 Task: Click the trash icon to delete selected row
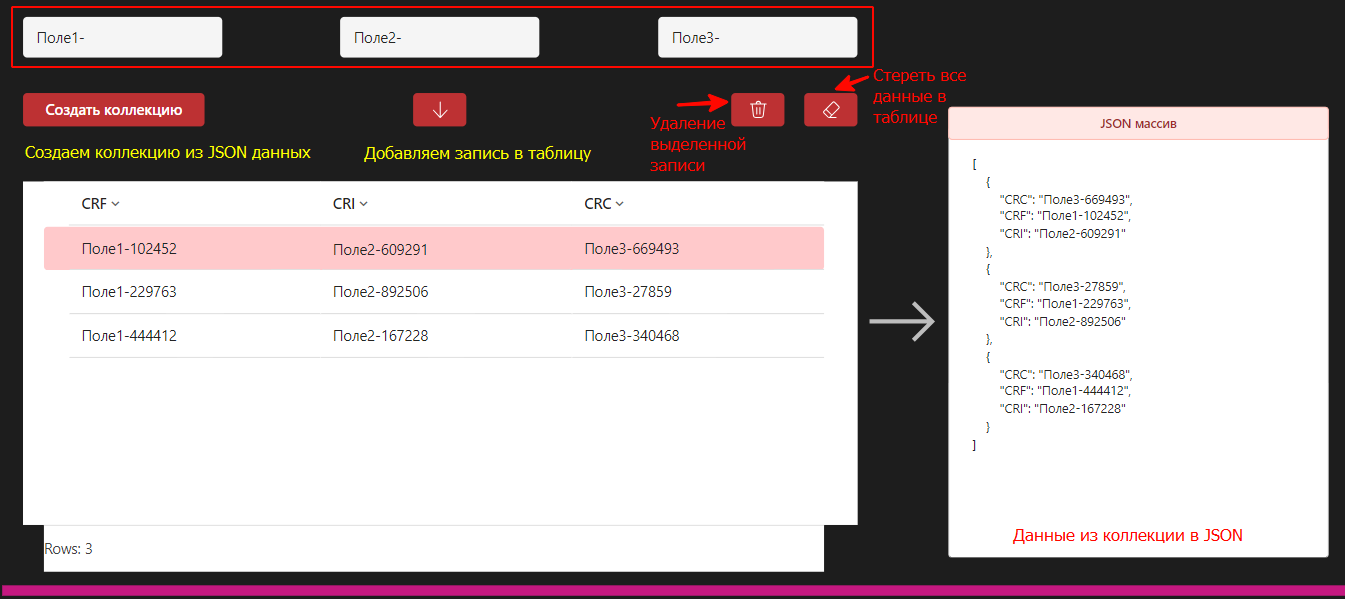point(757,110)
